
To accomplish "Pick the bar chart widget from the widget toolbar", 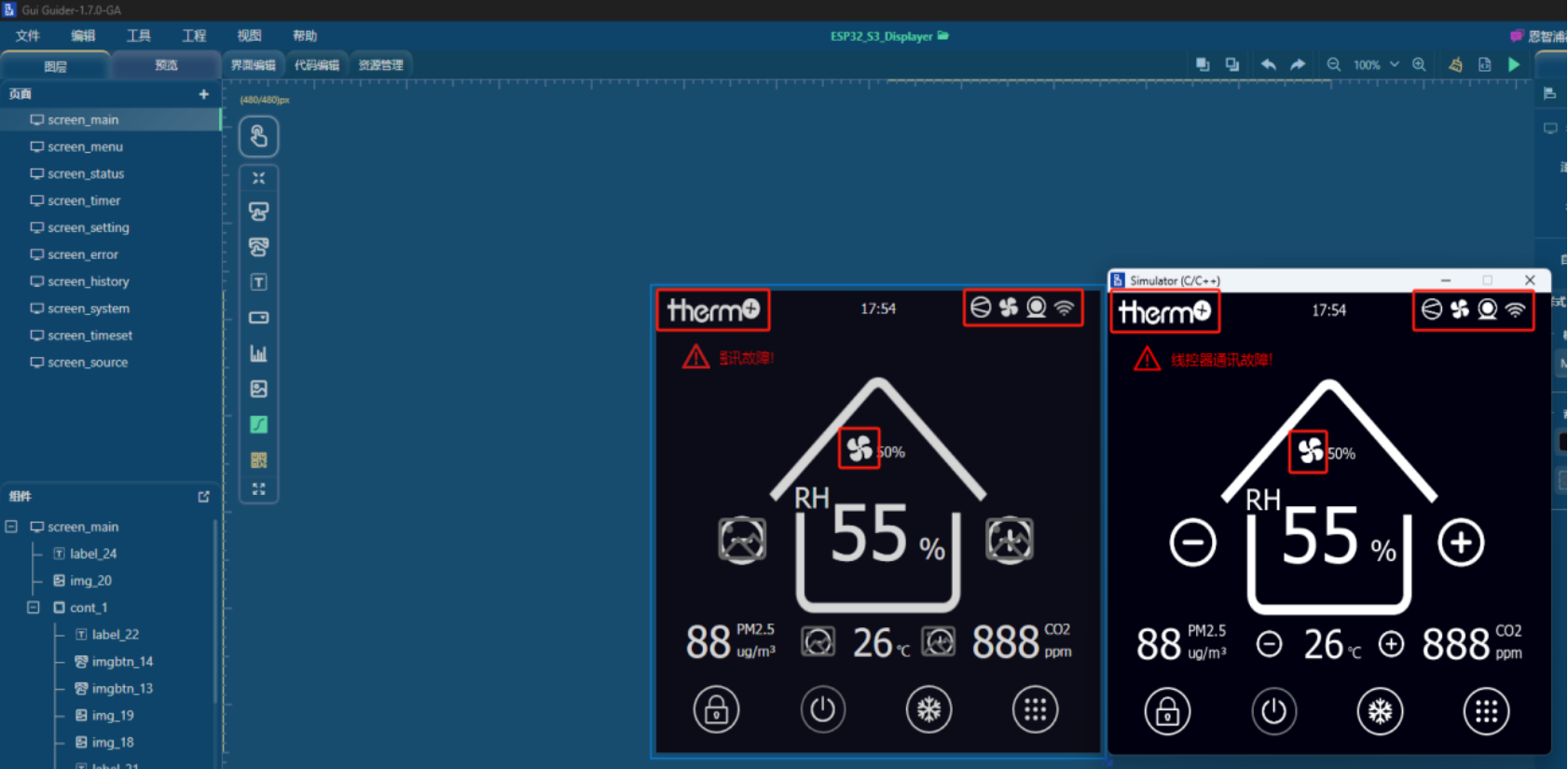I will coord(259,353).
